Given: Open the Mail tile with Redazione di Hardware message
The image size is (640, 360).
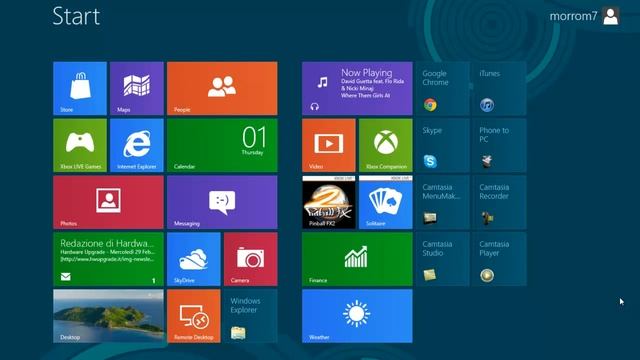Looking at the screenshot, I should coord(109,259).
